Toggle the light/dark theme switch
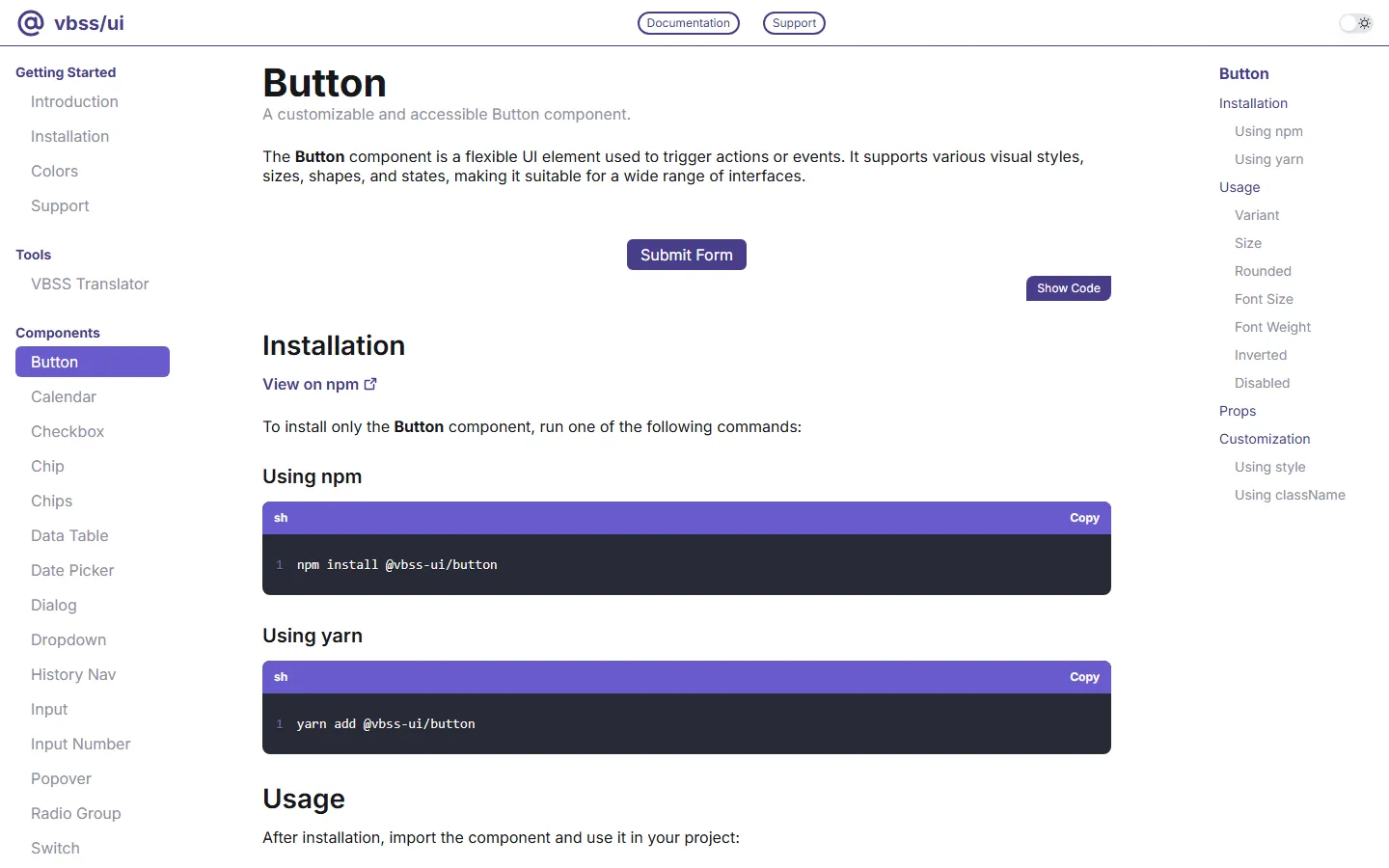Image resolution: width=1389 pixels, height=868 pixels. 1356,23
